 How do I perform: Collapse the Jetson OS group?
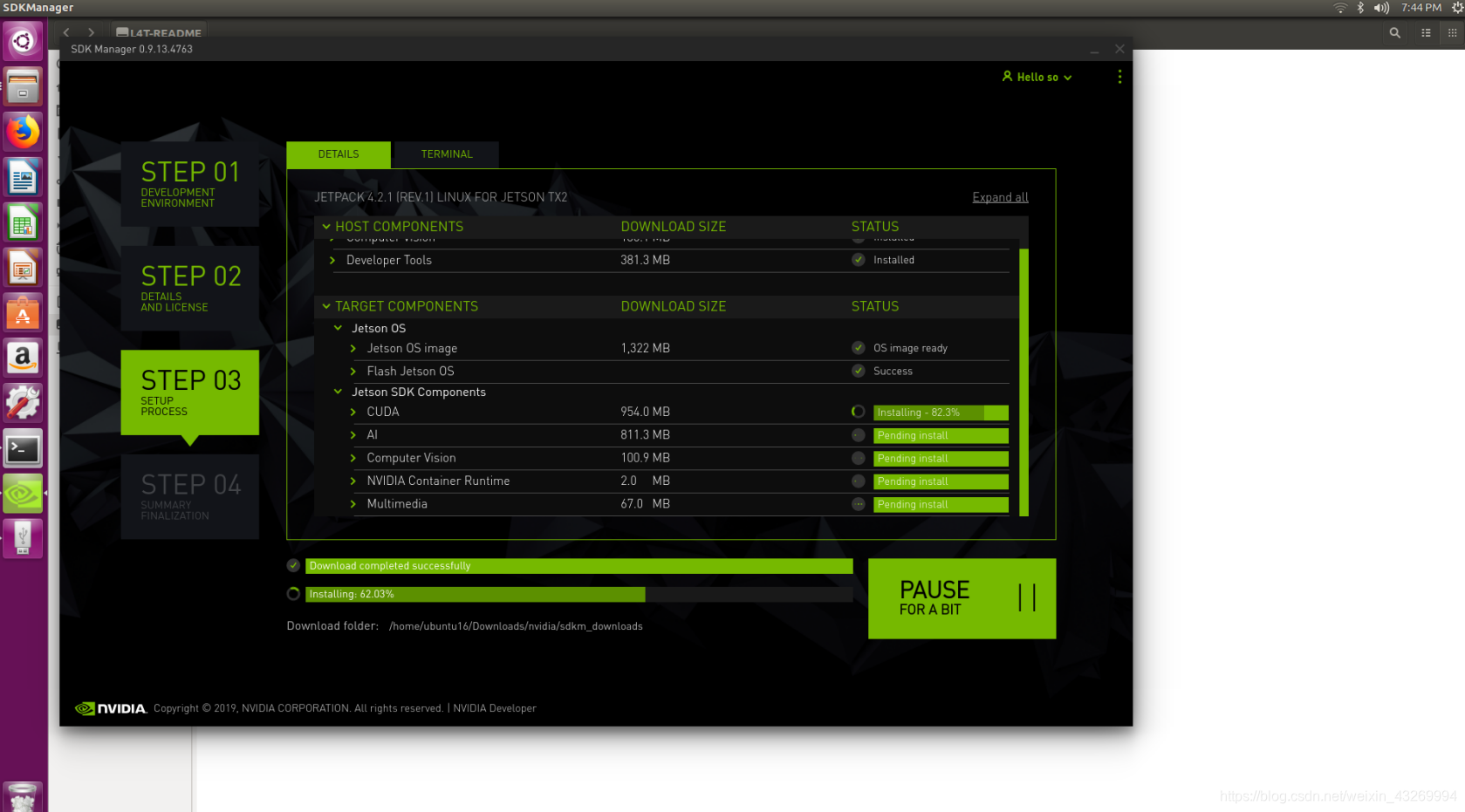(x=338, y=328)
